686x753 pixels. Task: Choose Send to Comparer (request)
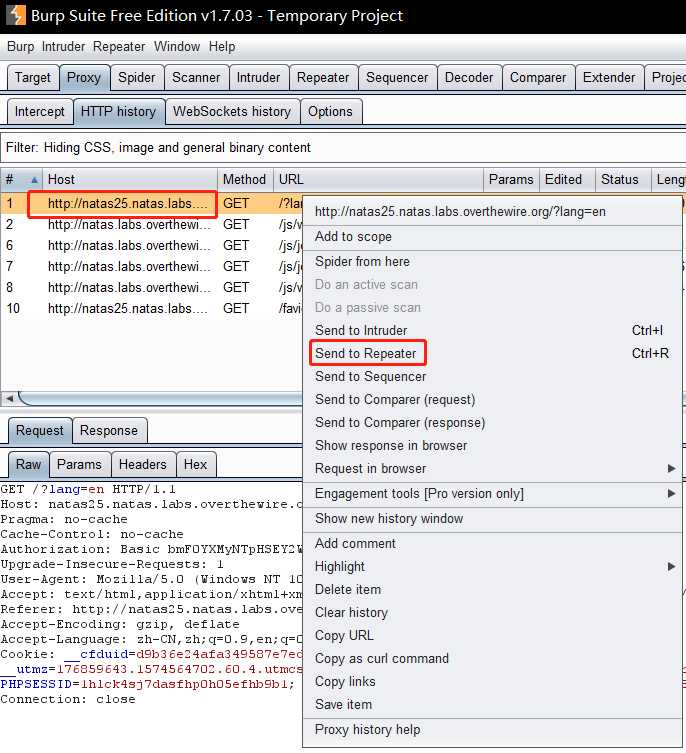[492, 400]
